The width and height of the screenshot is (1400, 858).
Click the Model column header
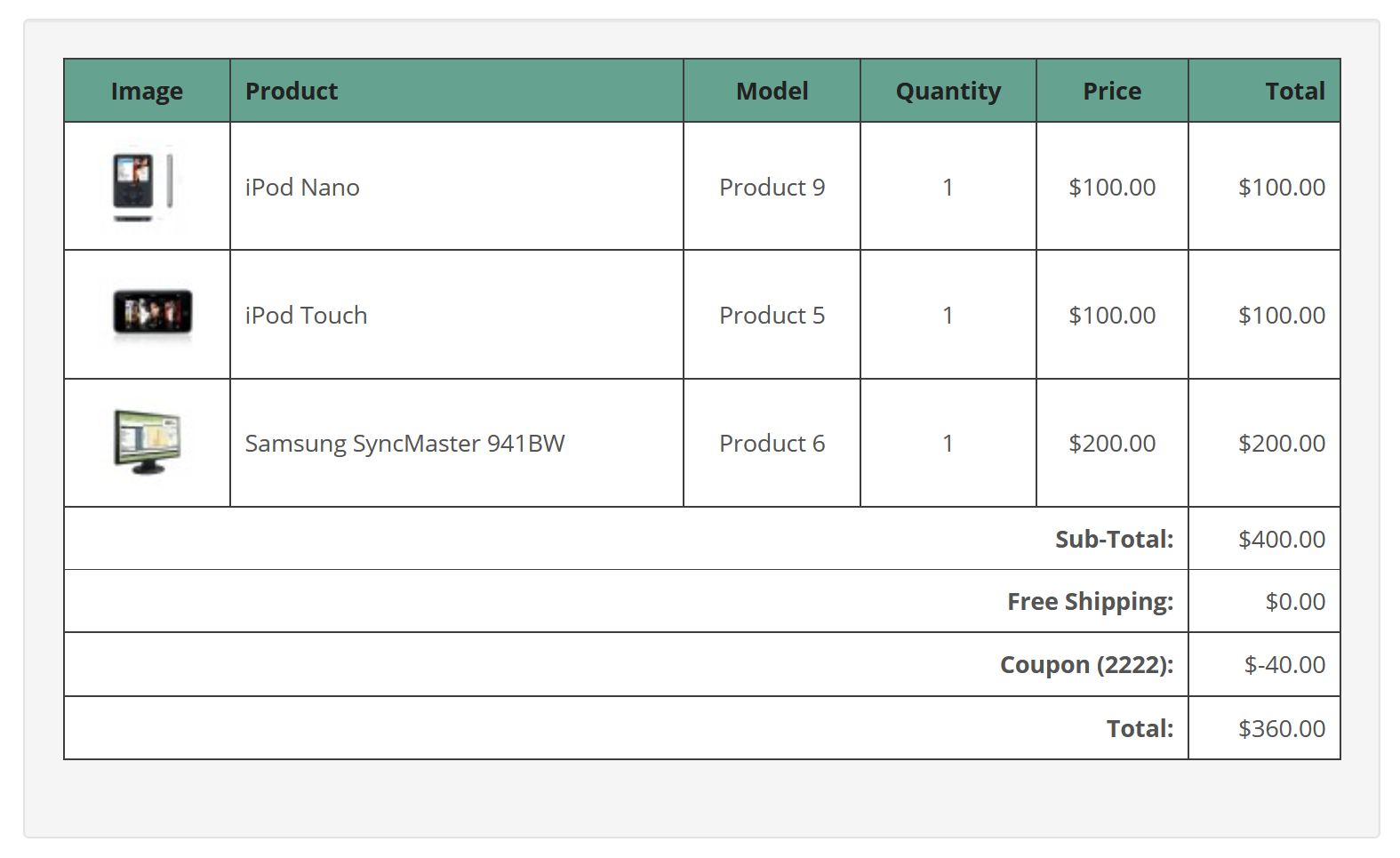tap(772, 91)
